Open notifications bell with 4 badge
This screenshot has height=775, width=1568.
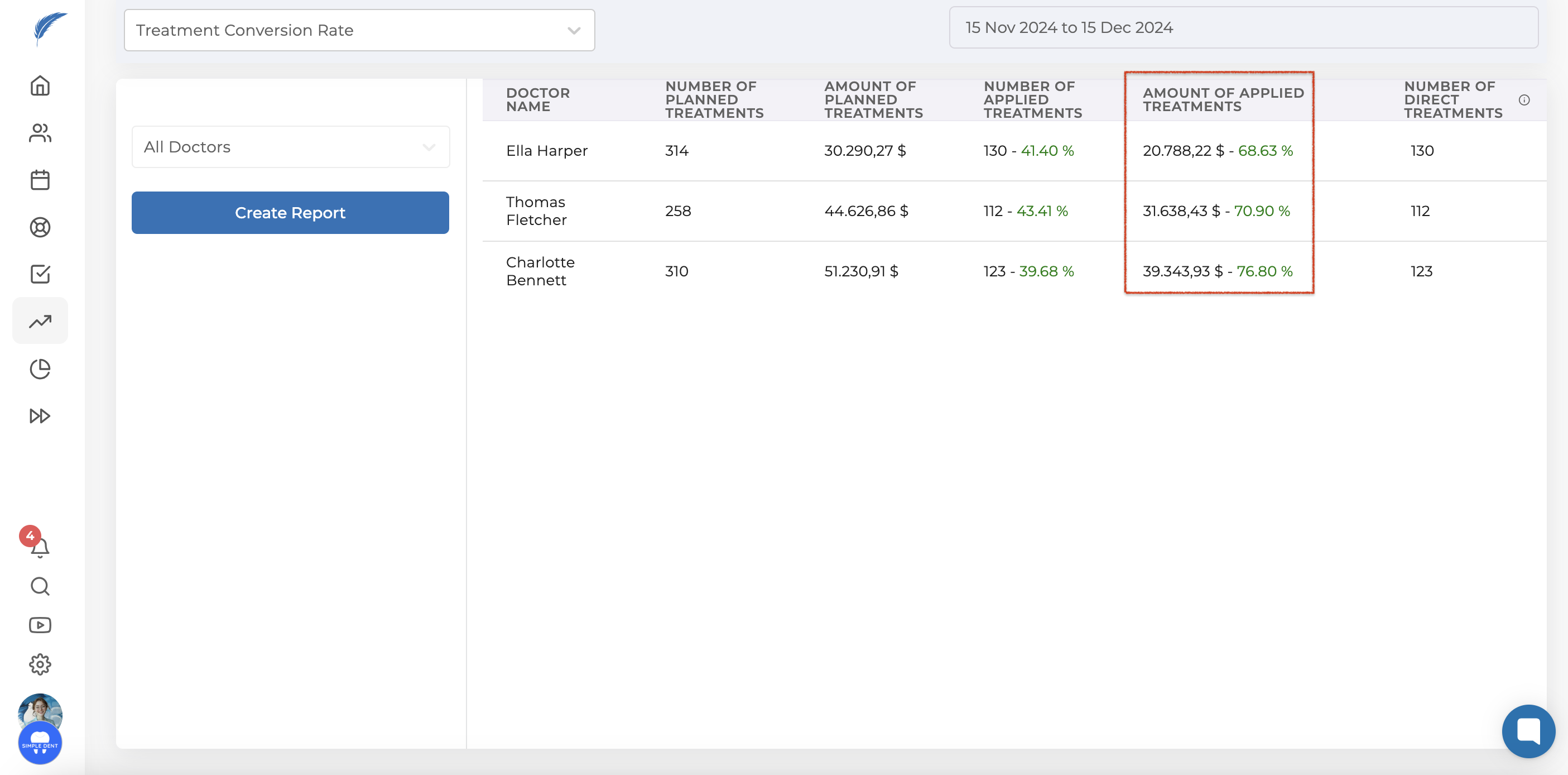click(39, 547)
